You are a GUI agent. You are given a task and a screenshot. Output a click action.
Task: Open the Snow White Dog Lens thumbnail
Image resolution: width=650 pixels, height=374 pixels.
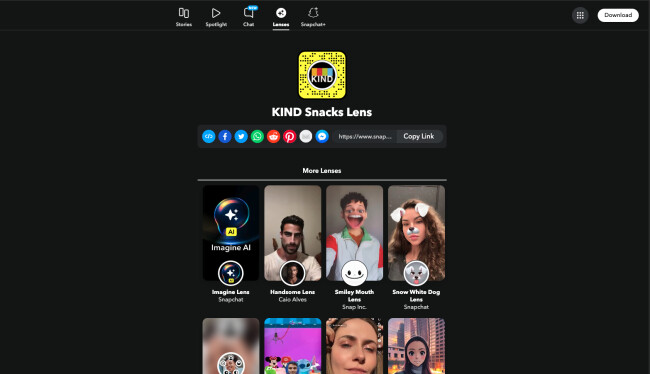(x=416, y=233)
